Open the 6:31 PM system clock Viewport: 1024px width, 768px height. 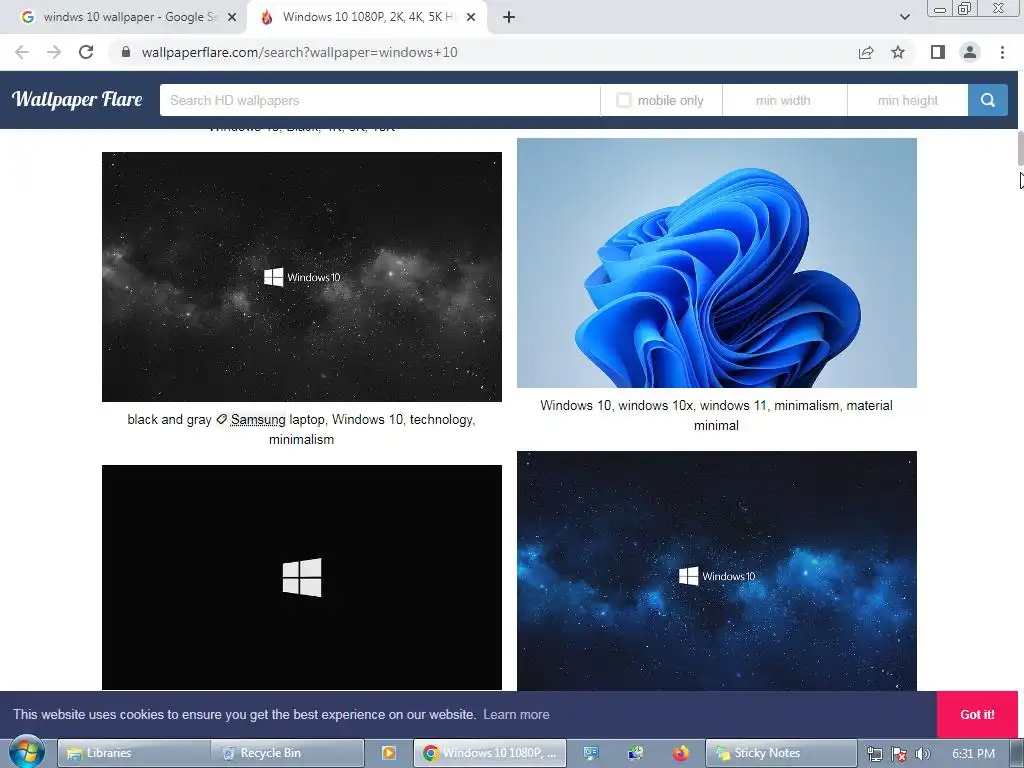coord(973,754)
